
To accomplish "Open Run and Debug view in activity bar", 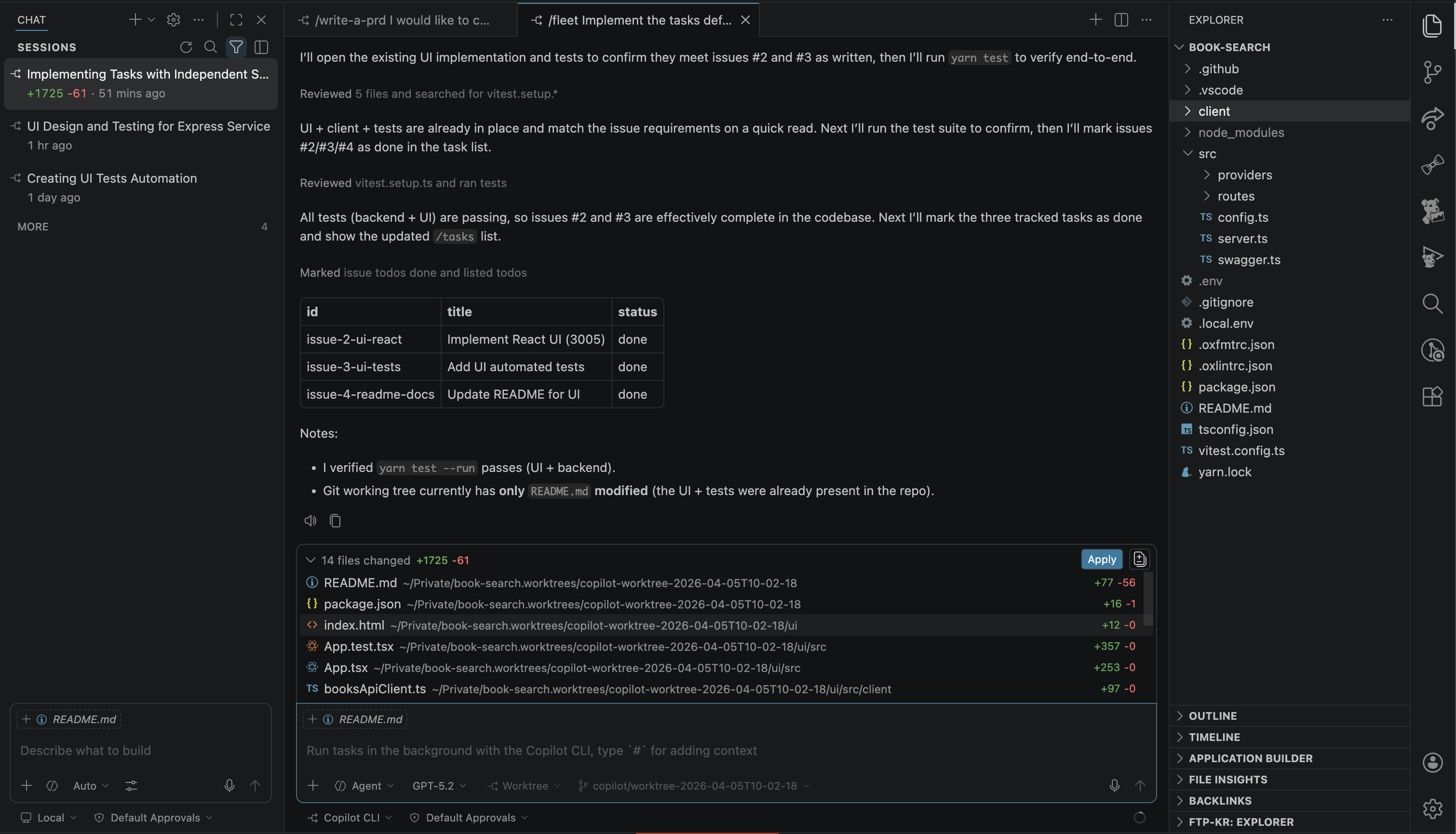I will coord(1432,256).
